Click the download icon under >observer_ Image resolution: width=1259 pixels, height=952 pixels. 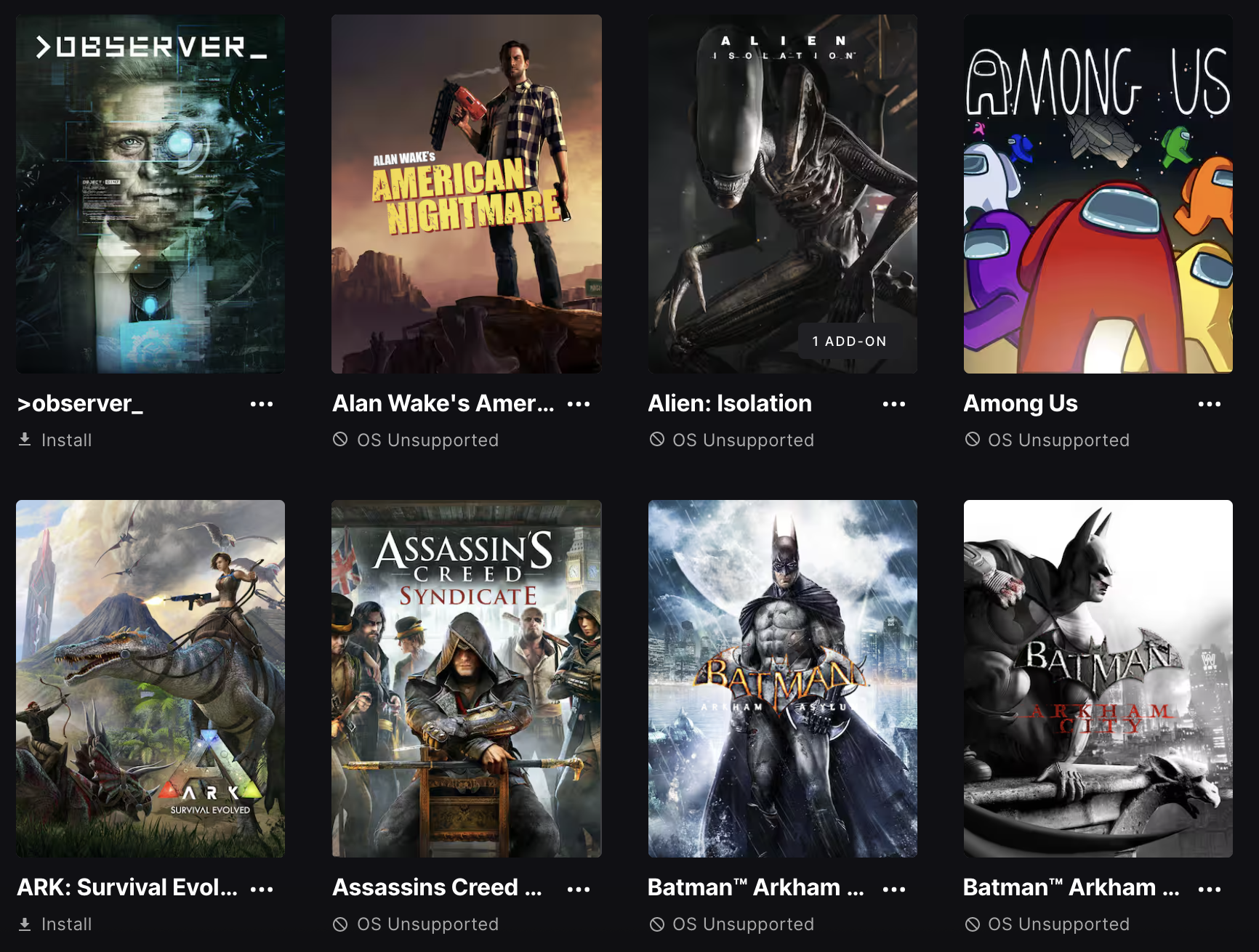point(25,440)
